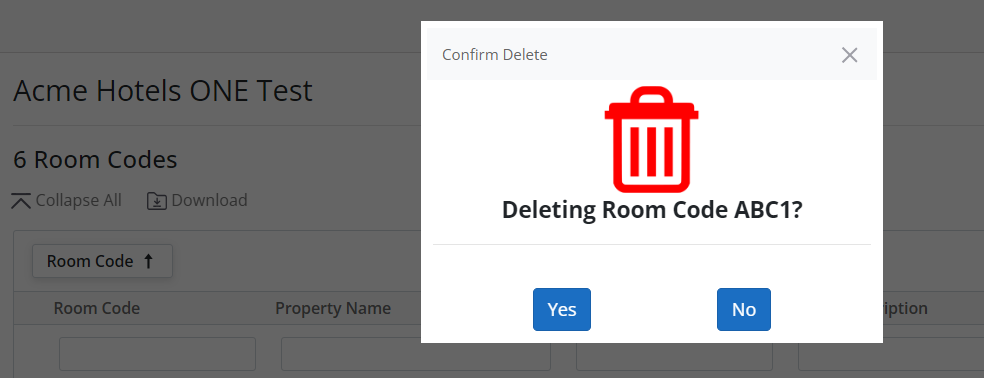Click the Confirm Delete dialog title
This screenshot has height=378, width=984.
coord(495,55)
